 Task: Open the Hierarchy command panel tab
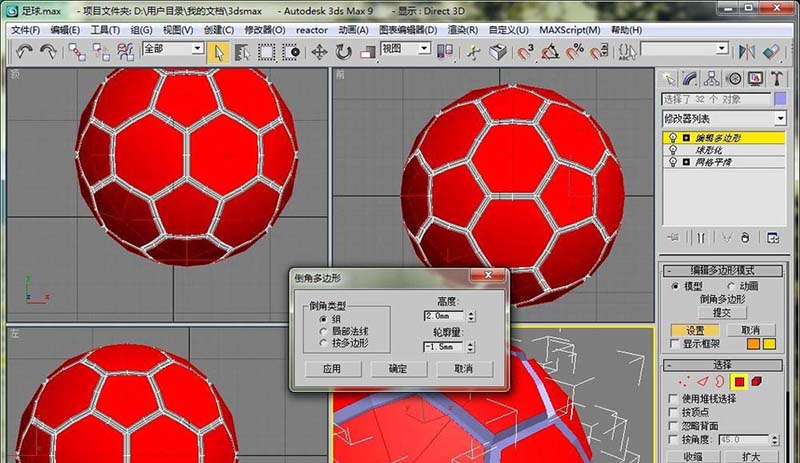click(711, 79)
